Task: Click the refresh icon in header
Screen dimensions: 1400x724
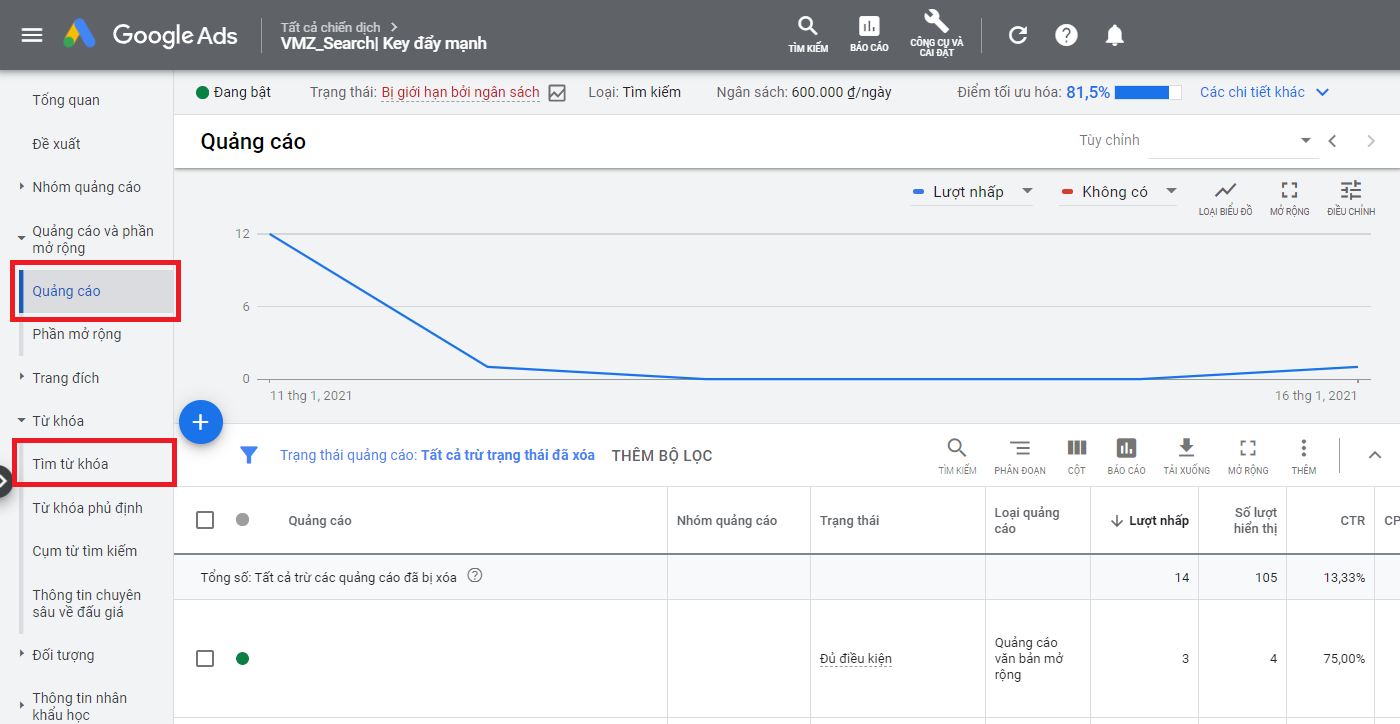Action: [1018, 35]
